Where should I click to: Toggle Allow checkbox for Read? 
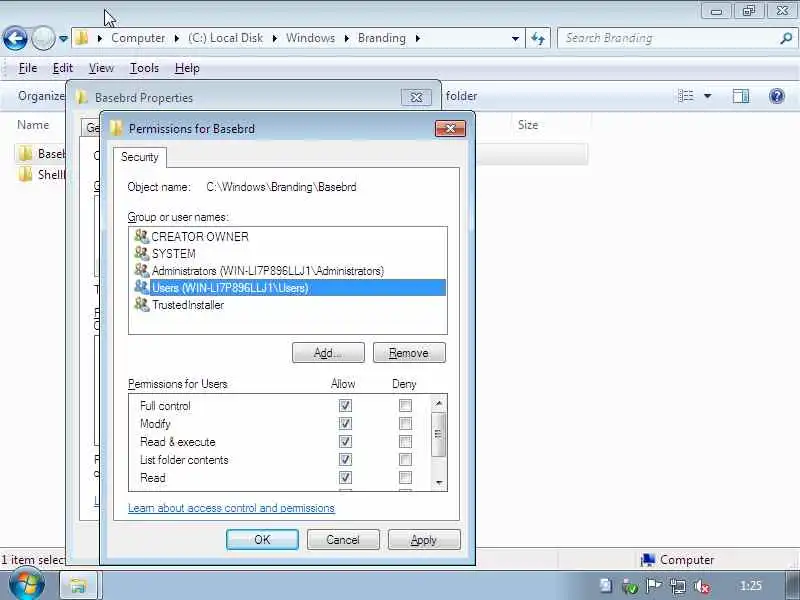345,478
